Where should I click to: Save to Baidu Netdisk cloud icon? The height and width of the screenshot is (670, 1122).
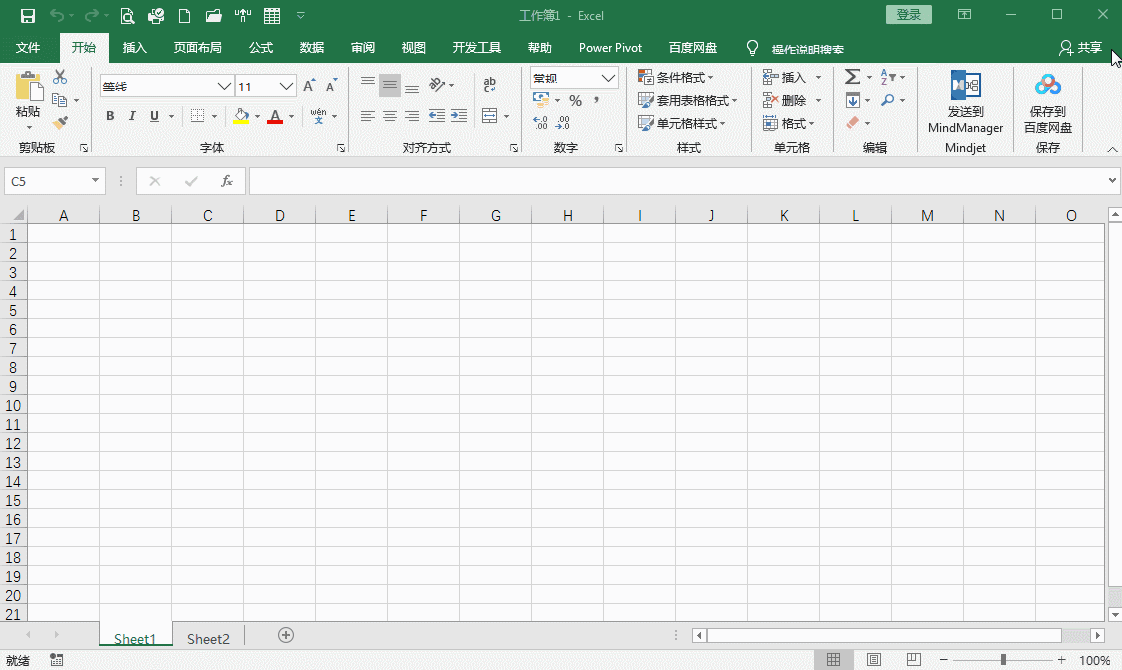[1048, 85]
